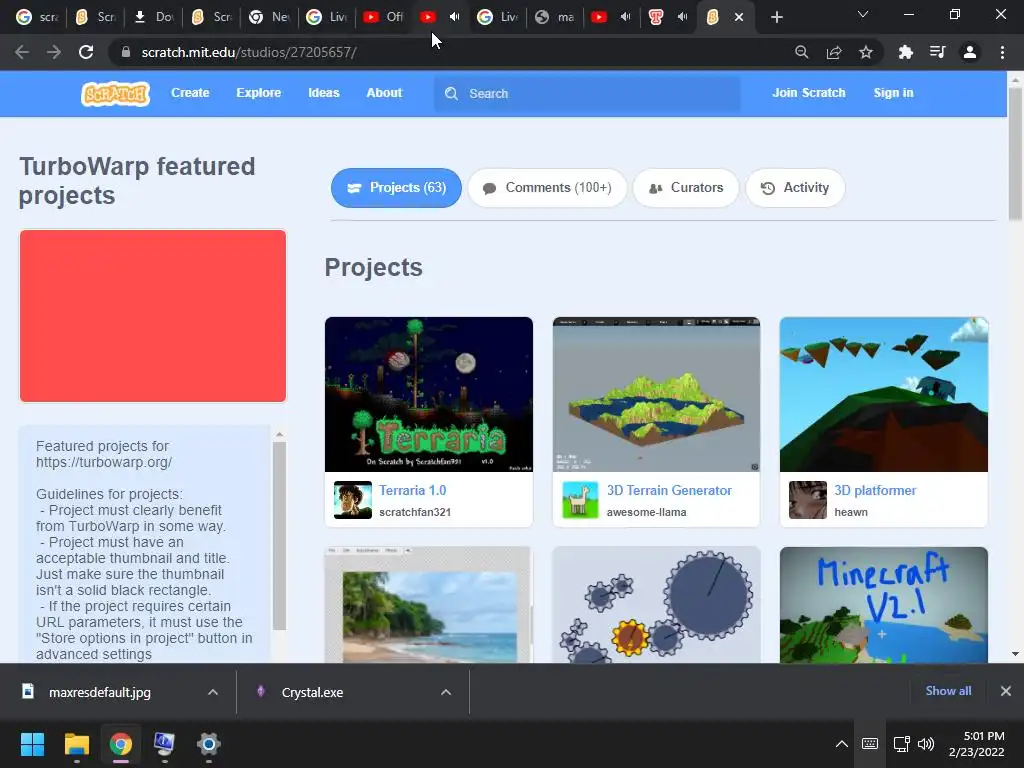Switch to the Activity tab

795,188
